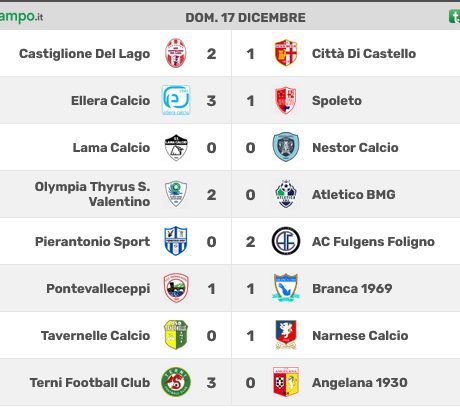The width and height of the screenshot is (460, 414).
Task: Open the Narnese Calcio crest
Action: pyautogui.click(x=286, y=335)
